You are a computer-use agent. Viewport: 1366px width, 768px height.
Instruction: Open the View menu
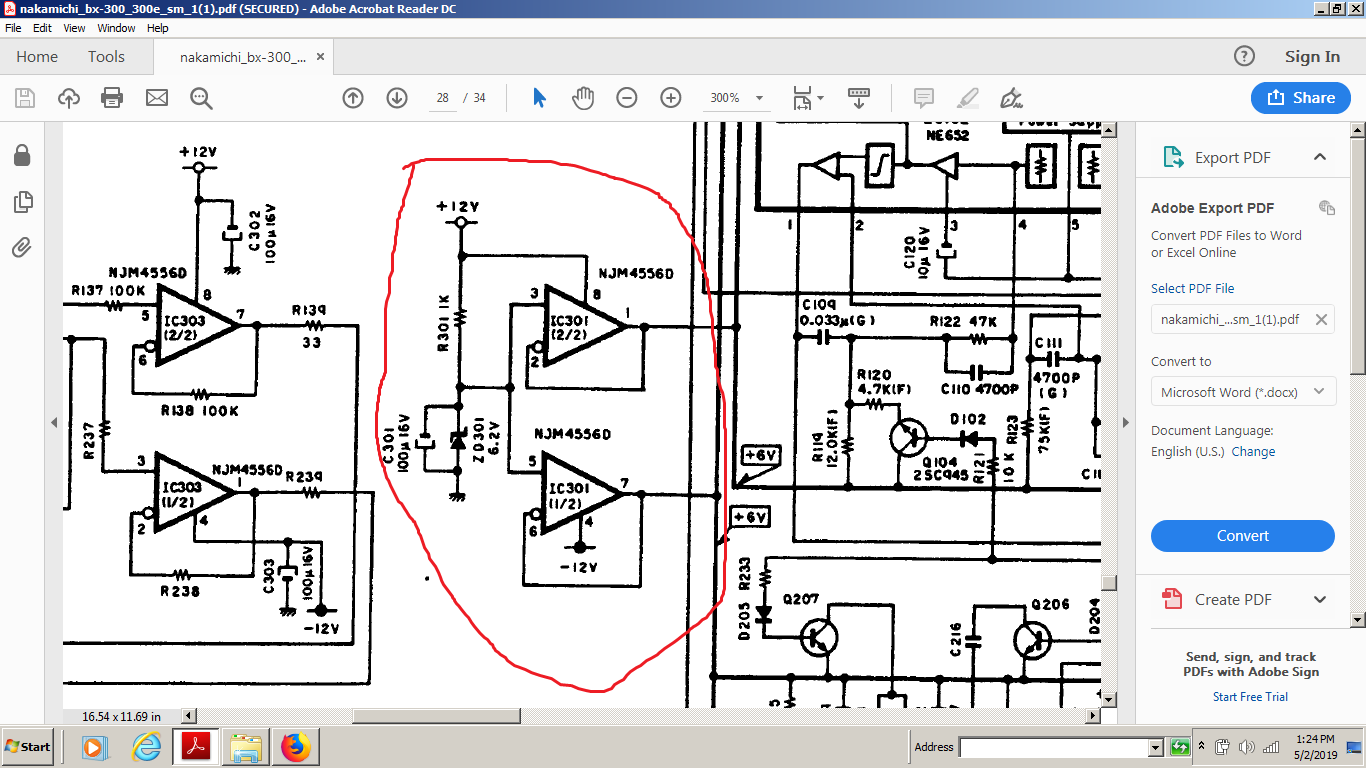[x=74, y=28]
